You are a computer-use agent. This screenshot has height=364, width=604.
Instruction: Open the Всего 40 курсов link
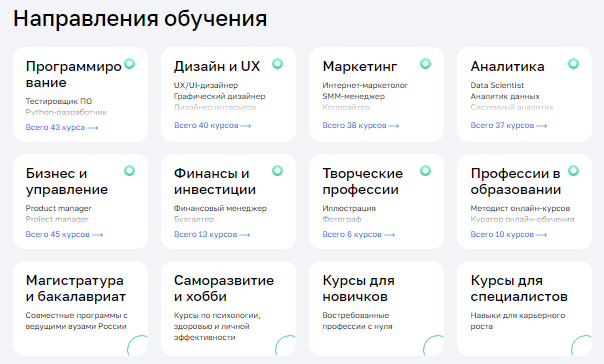coord(212,126)
